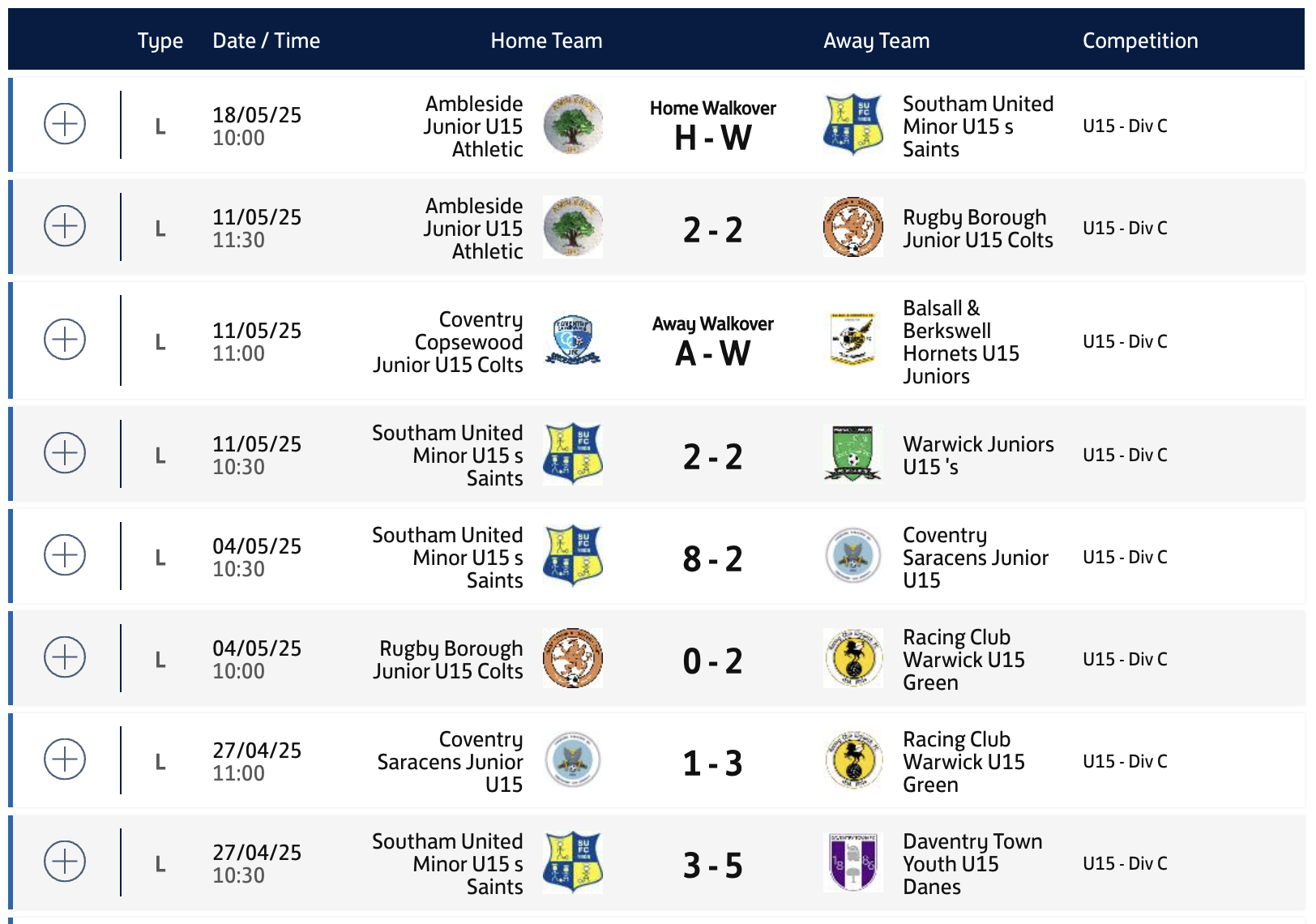Click the Competition column header
The width and height of the screenshot is (1316, 924).
point(1140,41)
